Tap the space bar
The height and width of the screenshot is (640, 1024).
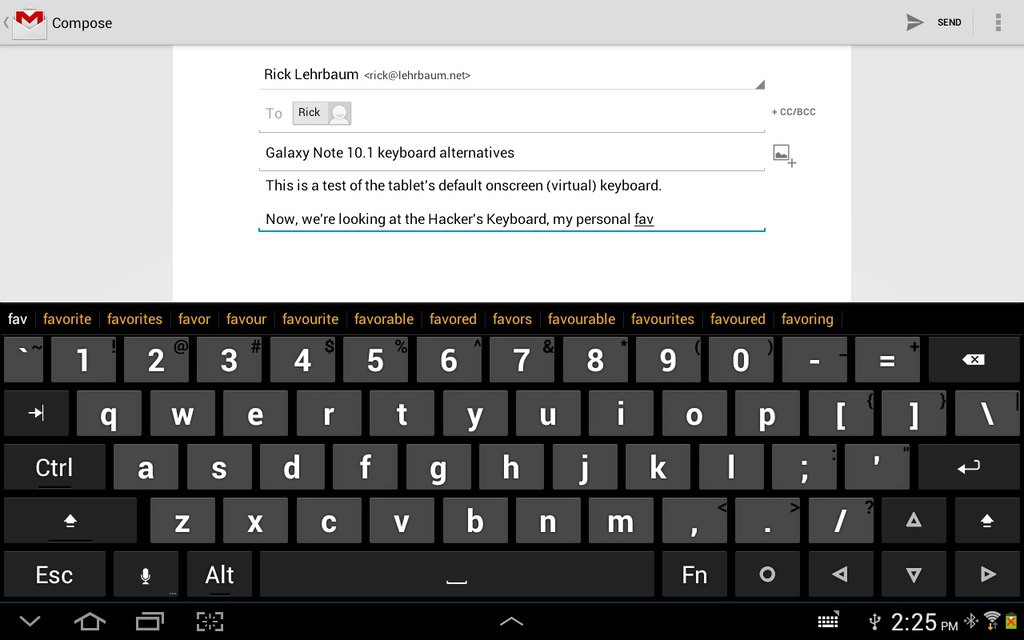coord(456,575)
